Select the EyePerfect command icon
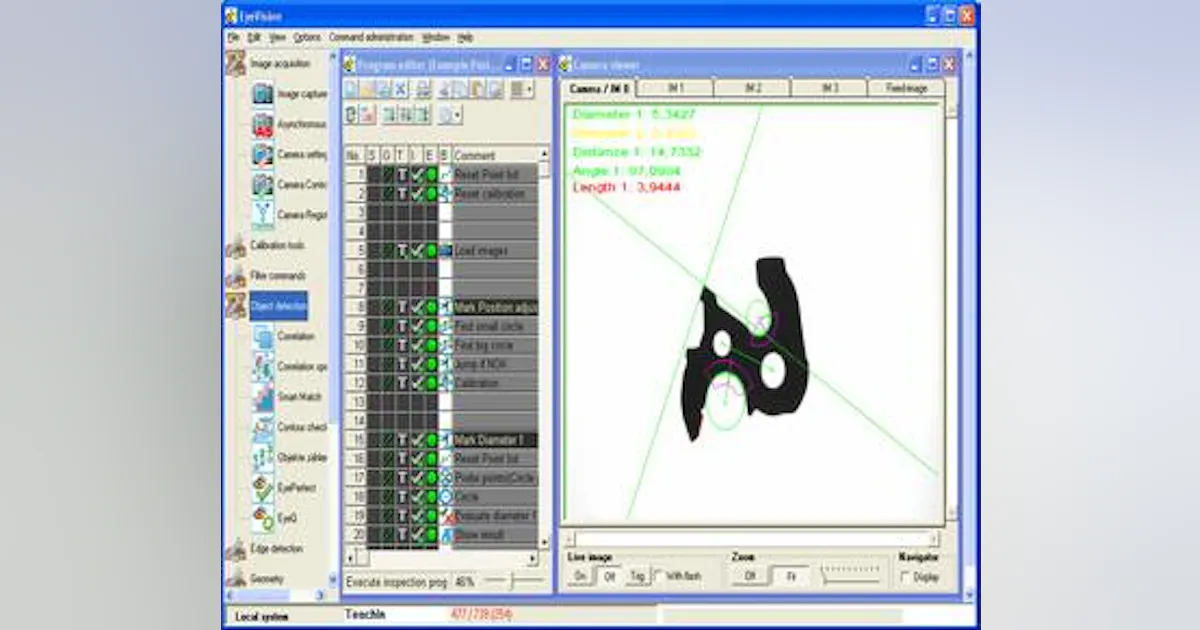This screenshot has height=630, width=1200. pos(263,489)
